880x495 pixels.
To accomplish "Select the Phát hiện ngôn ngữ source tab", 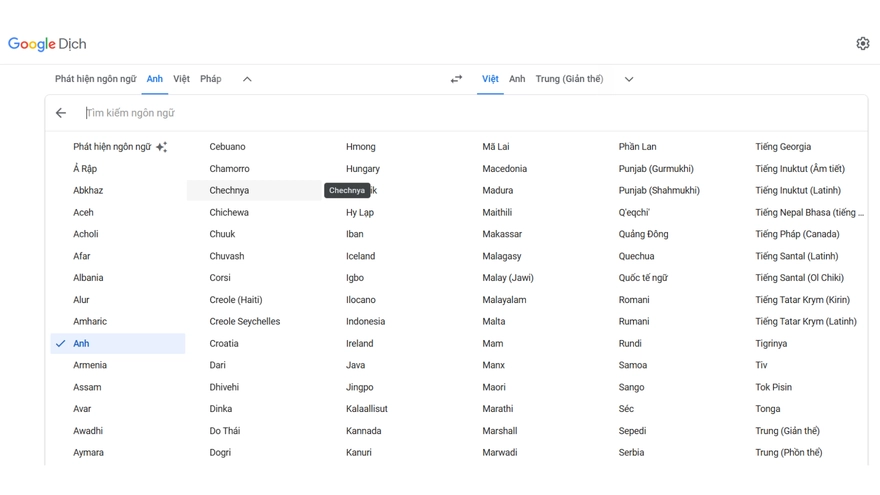I will (95, 79).
